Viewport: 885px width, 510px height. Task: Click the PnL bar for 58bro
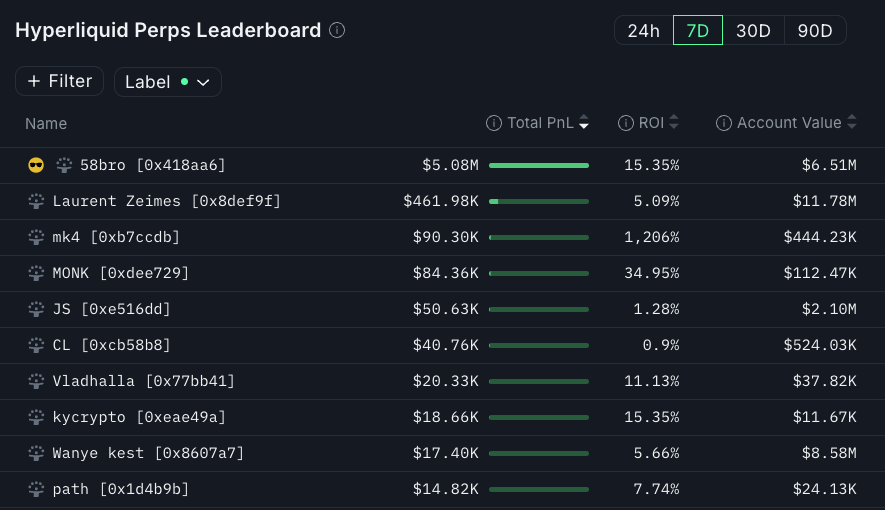(x=539, y=165)
